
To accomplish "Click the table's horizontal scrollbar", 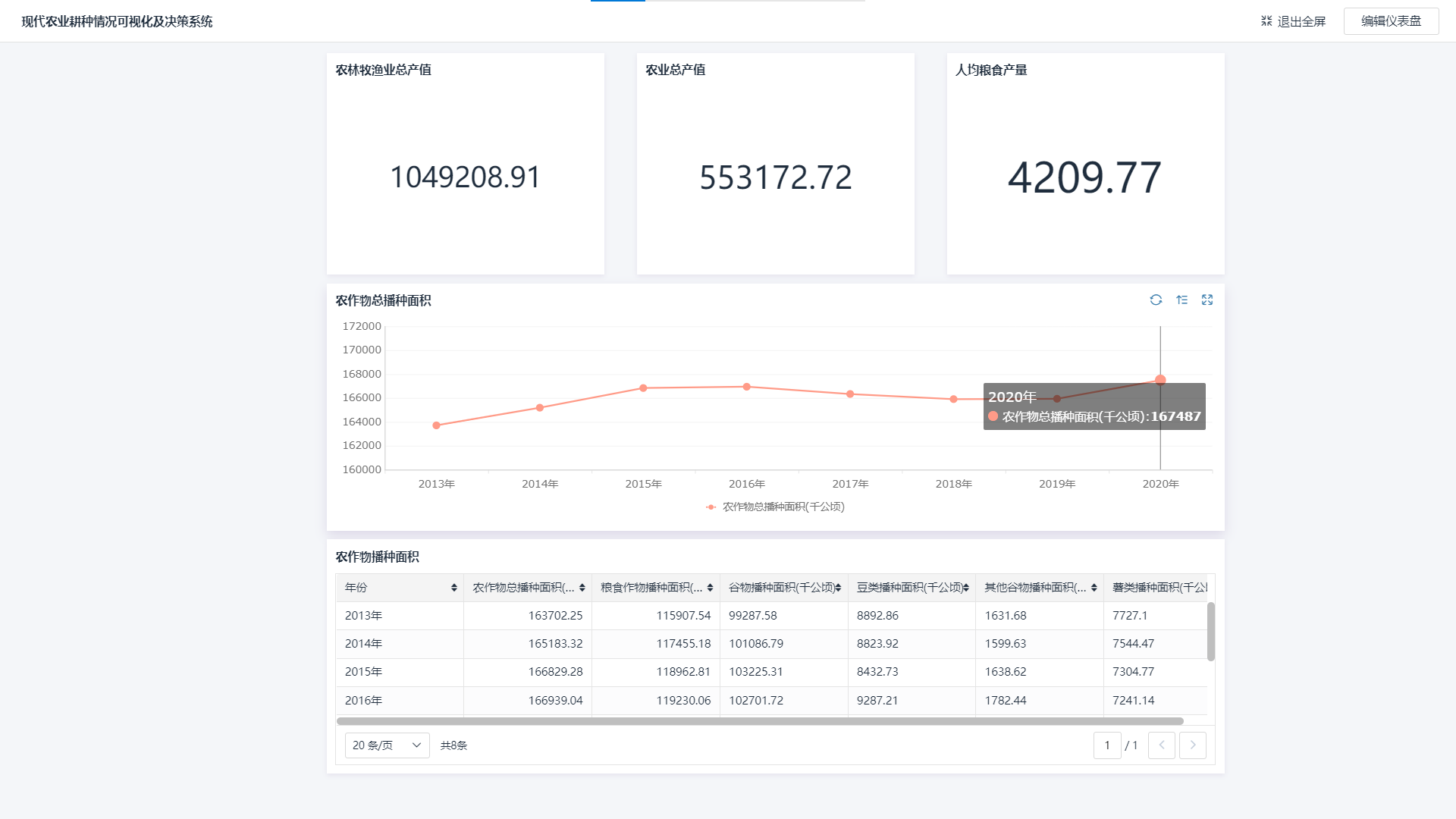I will click(x=758, y=721).
